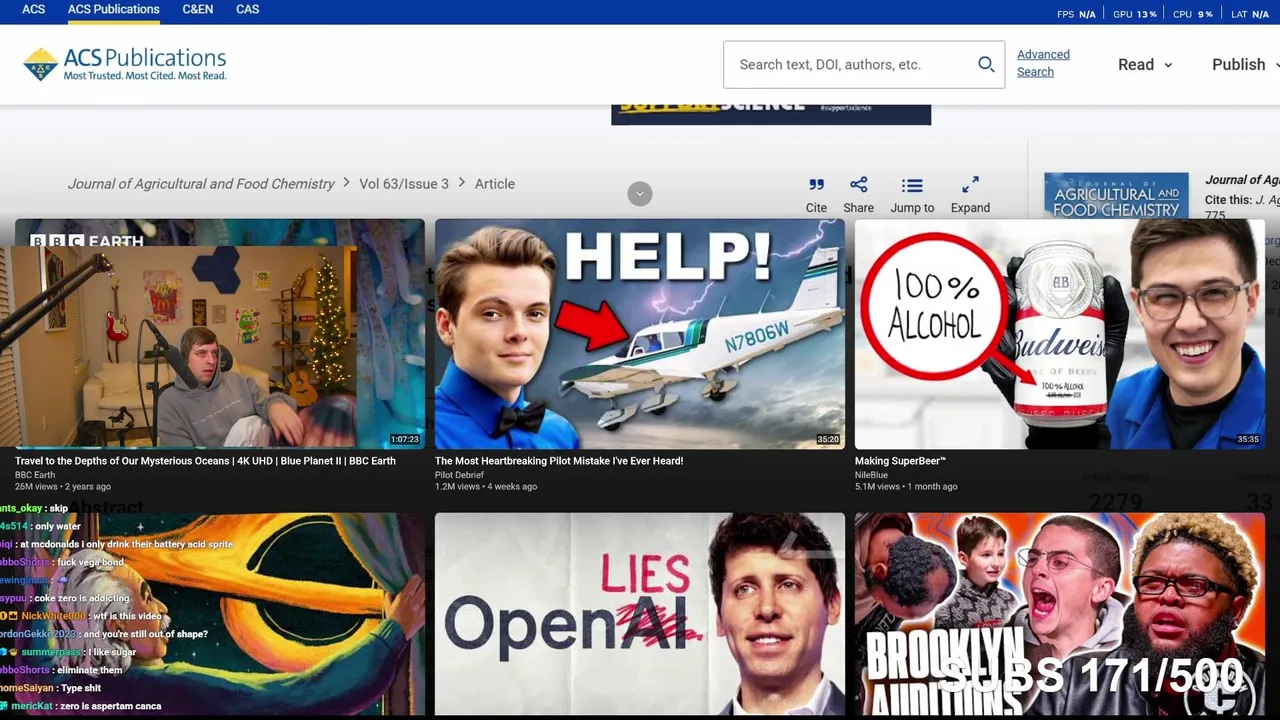The height and width of the screenshot is (720, 1280).
Task: Click 'Travel to the Depths' video title
Action: coord(205,461)
